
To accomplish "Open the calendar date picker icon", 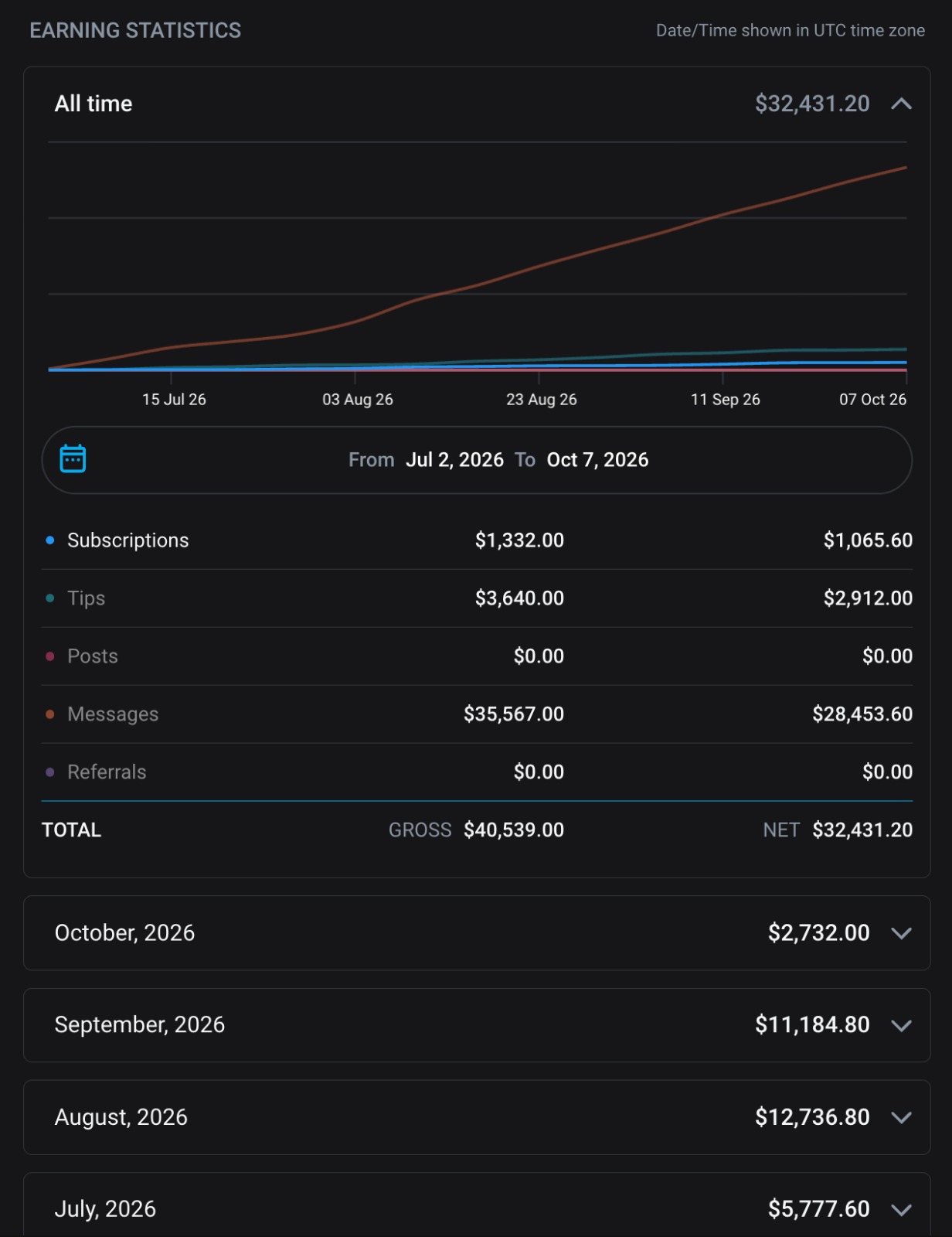I will (x=73, y=458).
